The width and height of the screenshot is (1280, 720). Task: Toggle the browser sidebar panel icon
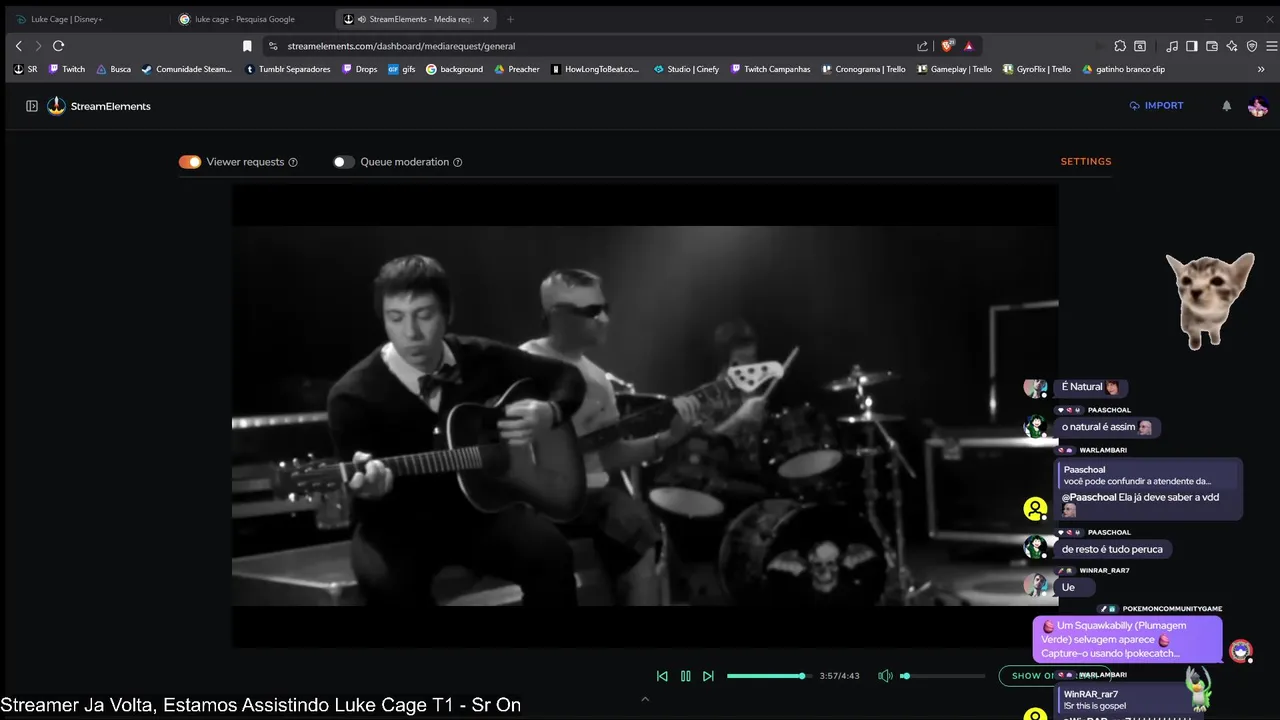[x=1191, y=46]
